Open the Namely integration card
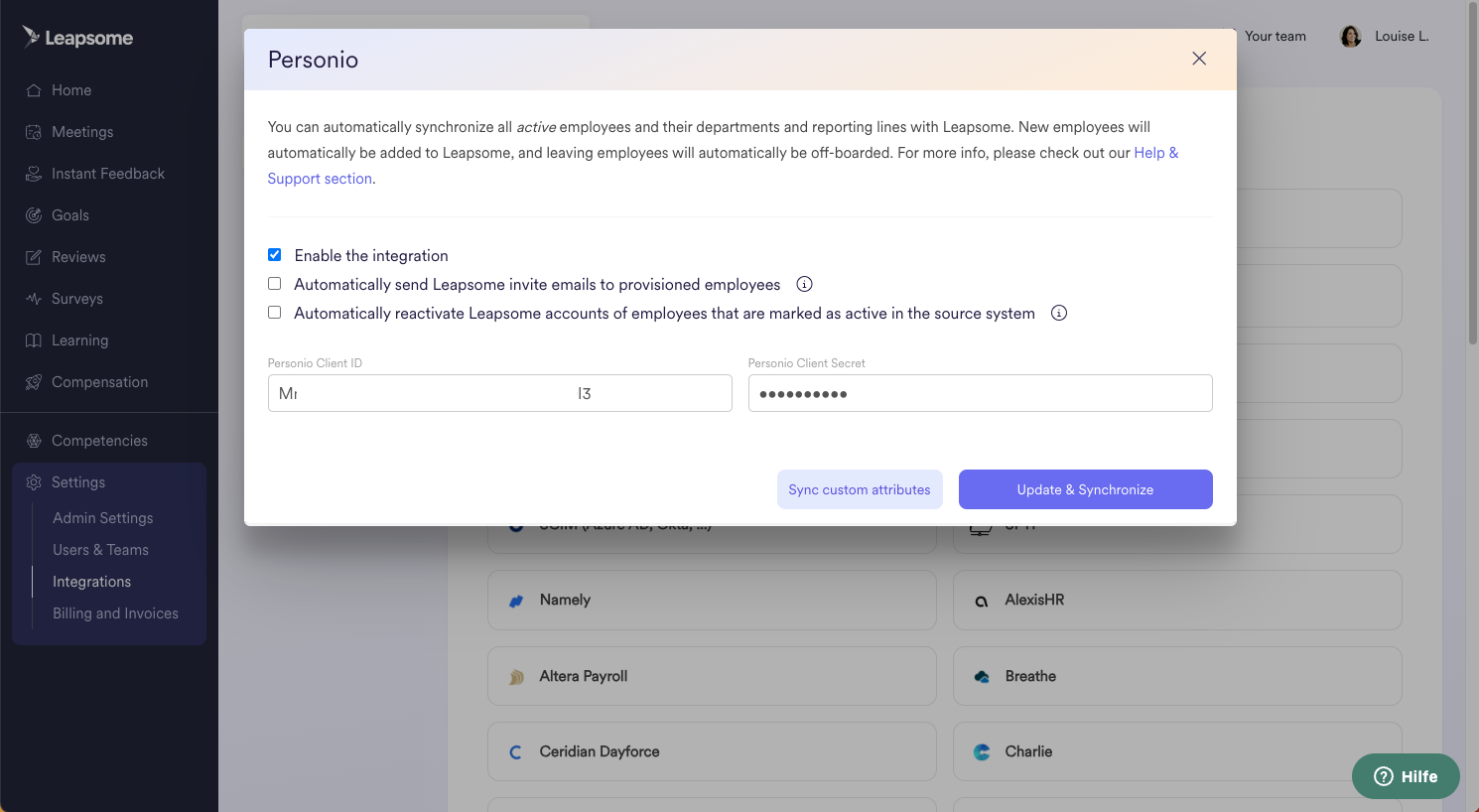This screenshot has width=1479, height=812. point(712,600)
